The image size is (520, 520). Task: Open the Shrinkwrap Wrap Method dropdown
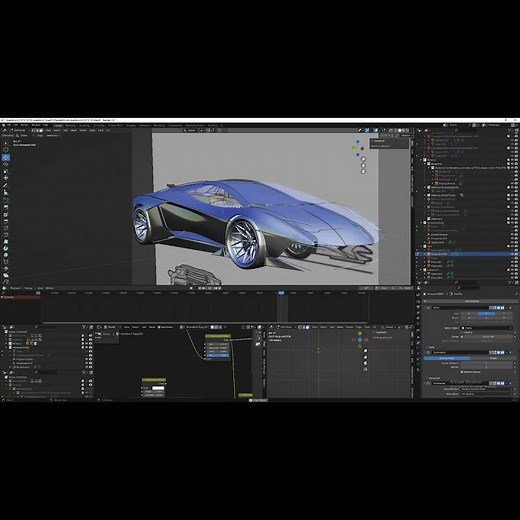point(486,389)
